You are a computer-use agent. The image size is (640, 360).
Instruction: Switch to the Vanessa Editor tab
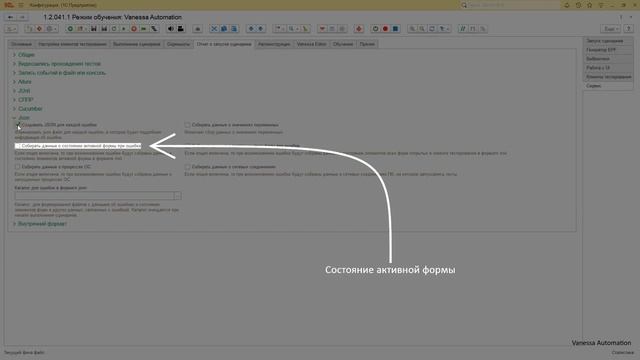311,44
